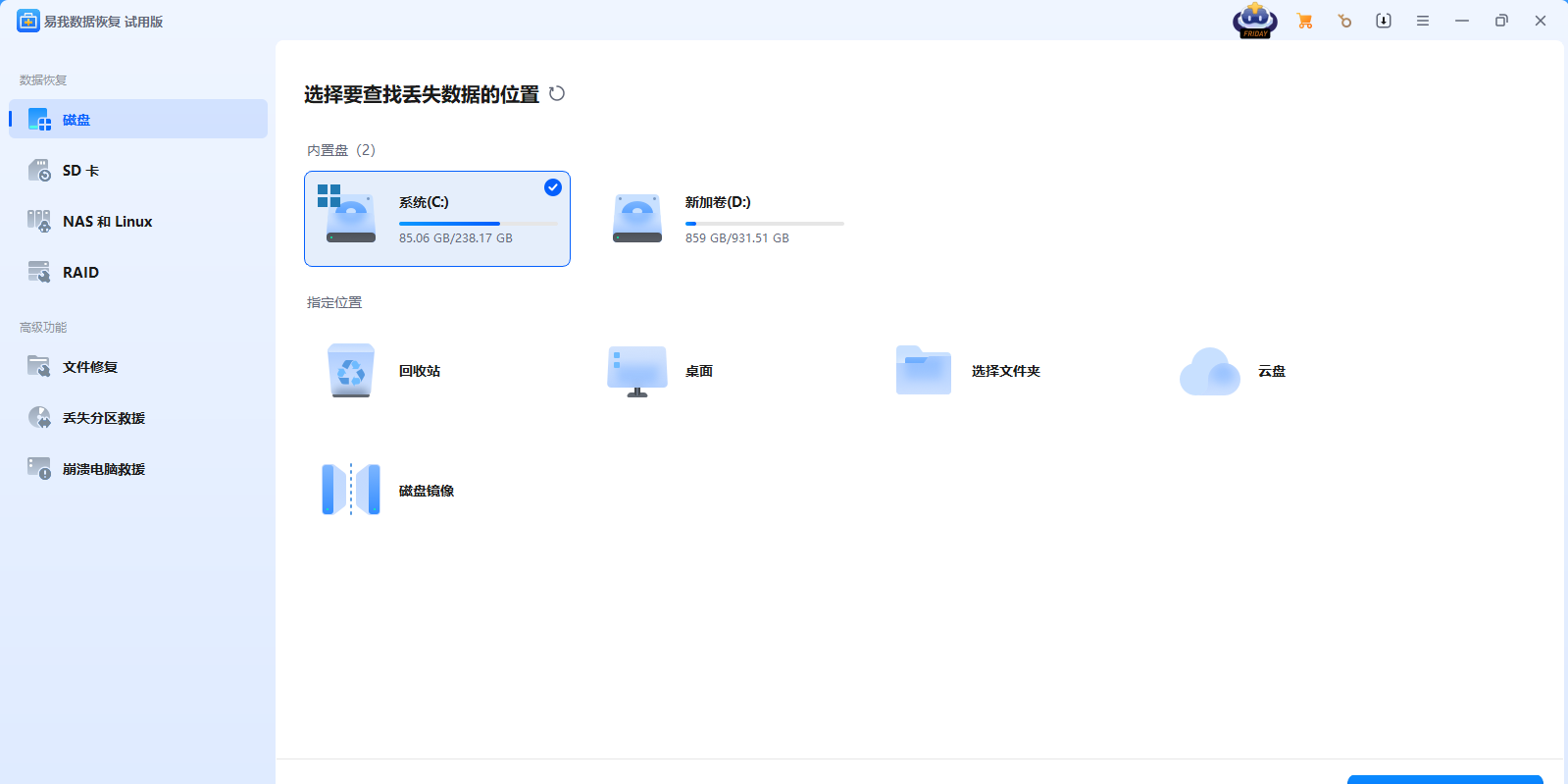Click the 859 GB/931.51 GB size text
This screenshot has height=784, width=1568.
point(737,238)
